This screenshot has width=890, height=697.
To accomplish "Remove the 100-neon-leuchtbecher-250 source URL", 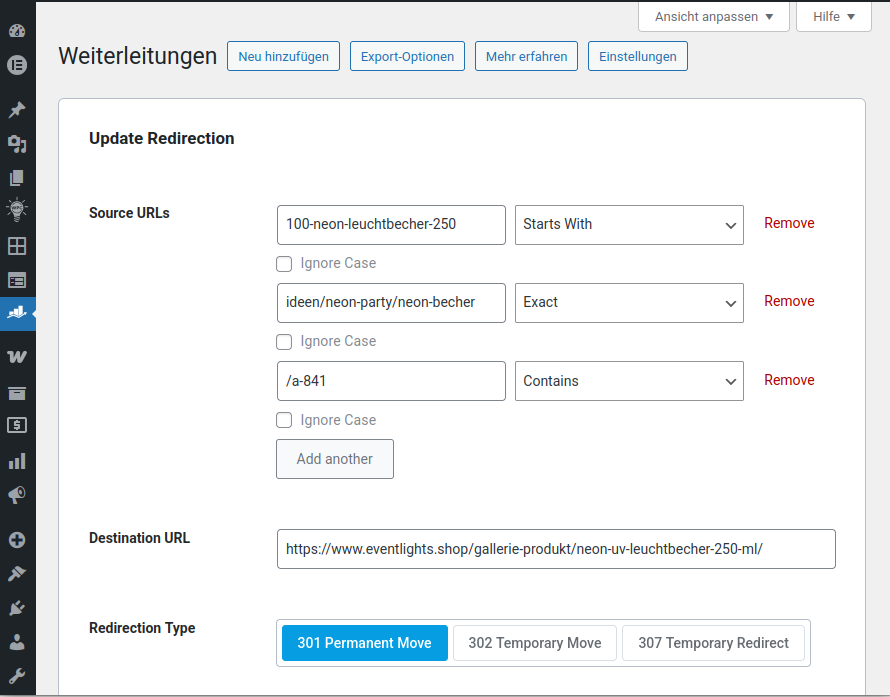I will (x=789, y=223).
